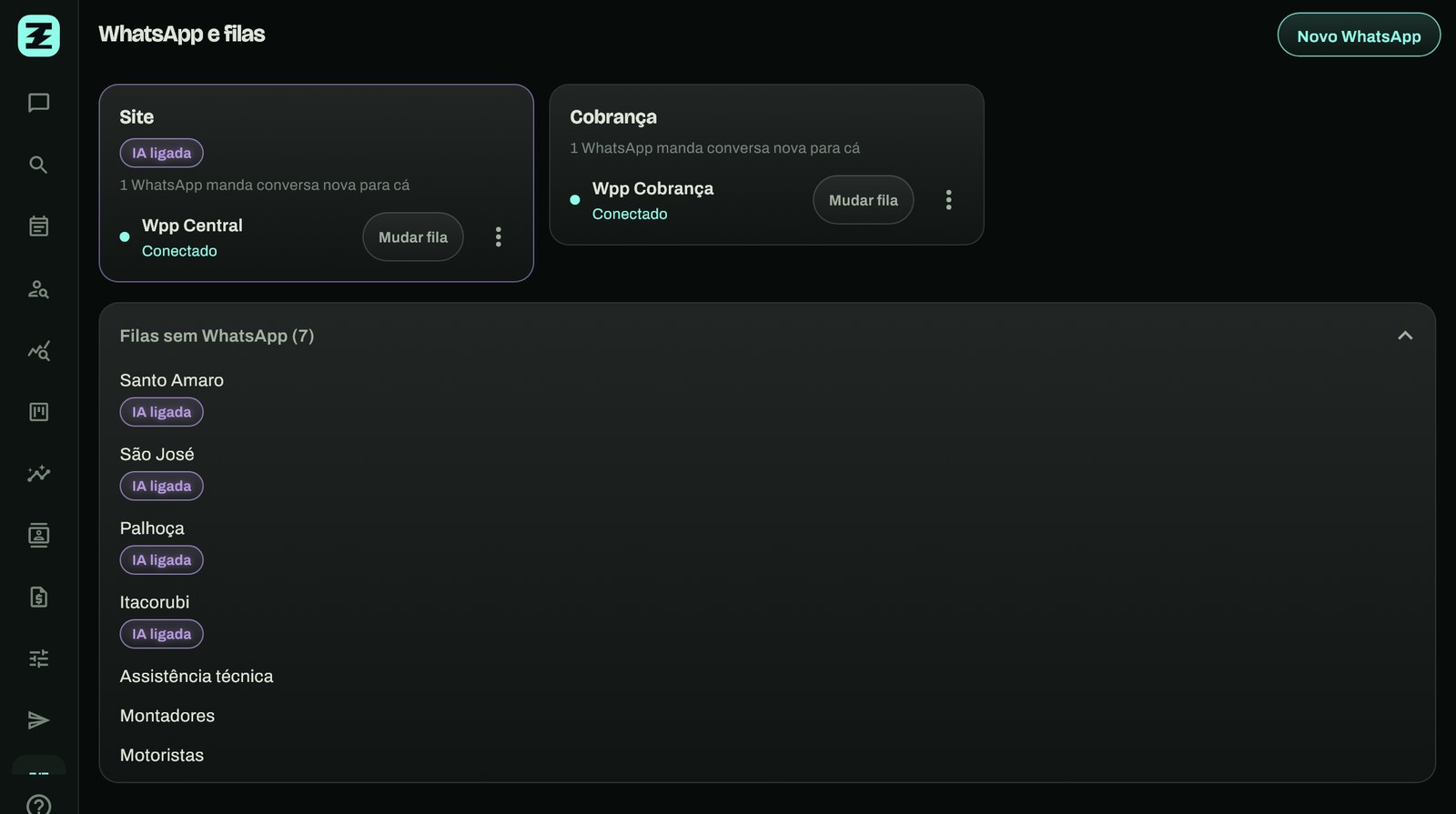Open the settings sliders icon

tap(38, 658)
